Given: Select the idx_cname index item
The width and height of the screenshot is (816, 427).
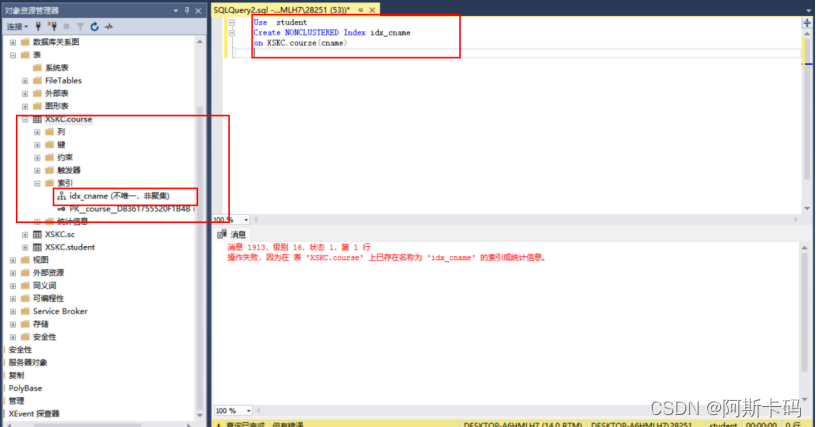Looking at the screenshot, I should [x=119, y=196].
